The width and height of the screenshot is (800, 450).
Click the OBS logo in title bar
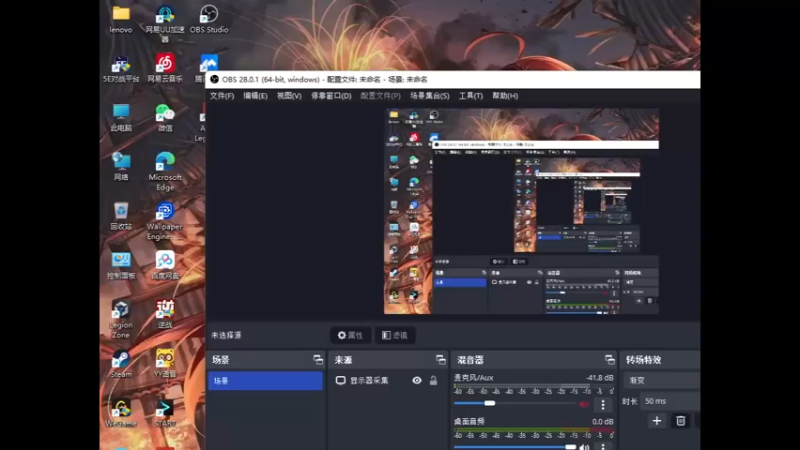pos(214,80)
